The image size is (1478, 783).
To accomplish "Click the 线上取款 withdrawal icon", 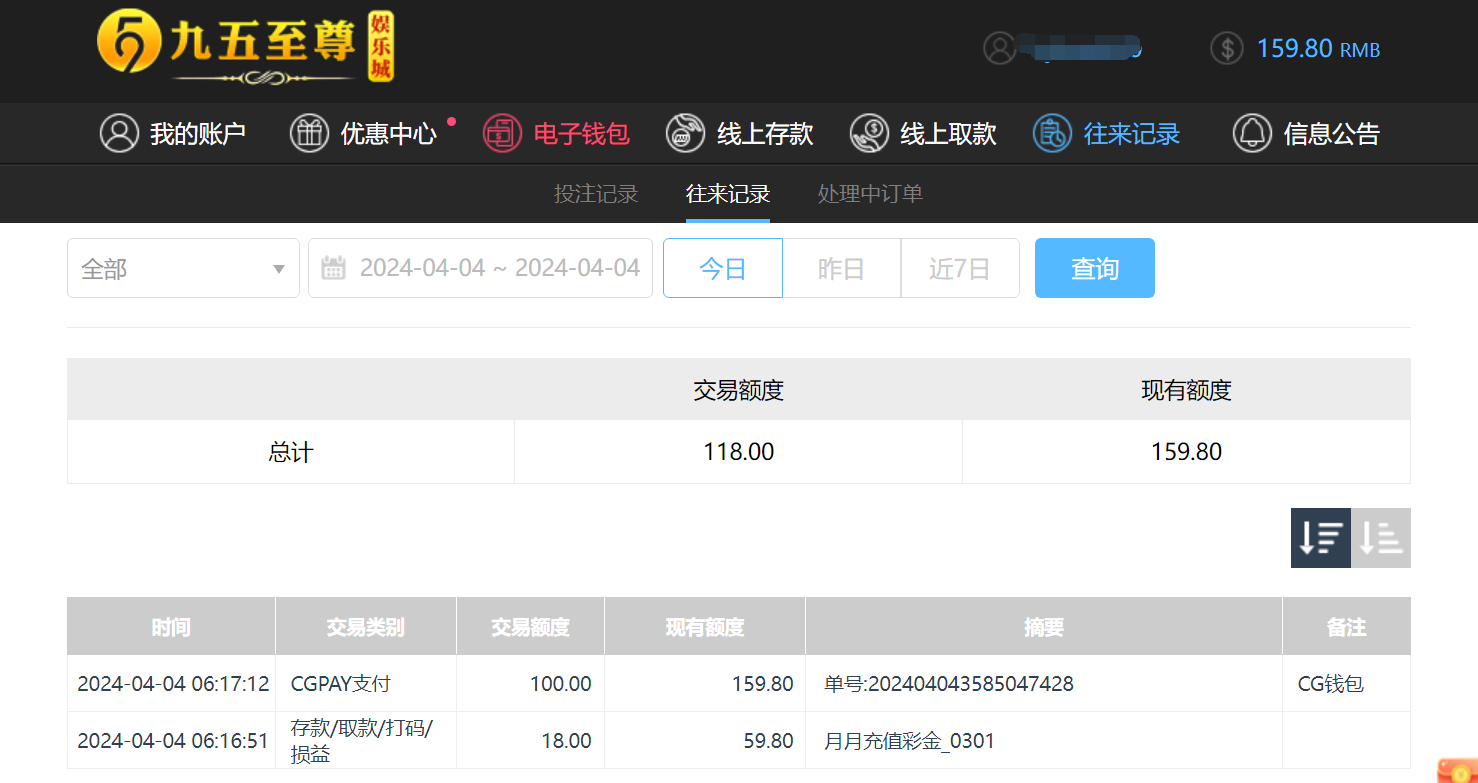I will [x=869, y=133].
